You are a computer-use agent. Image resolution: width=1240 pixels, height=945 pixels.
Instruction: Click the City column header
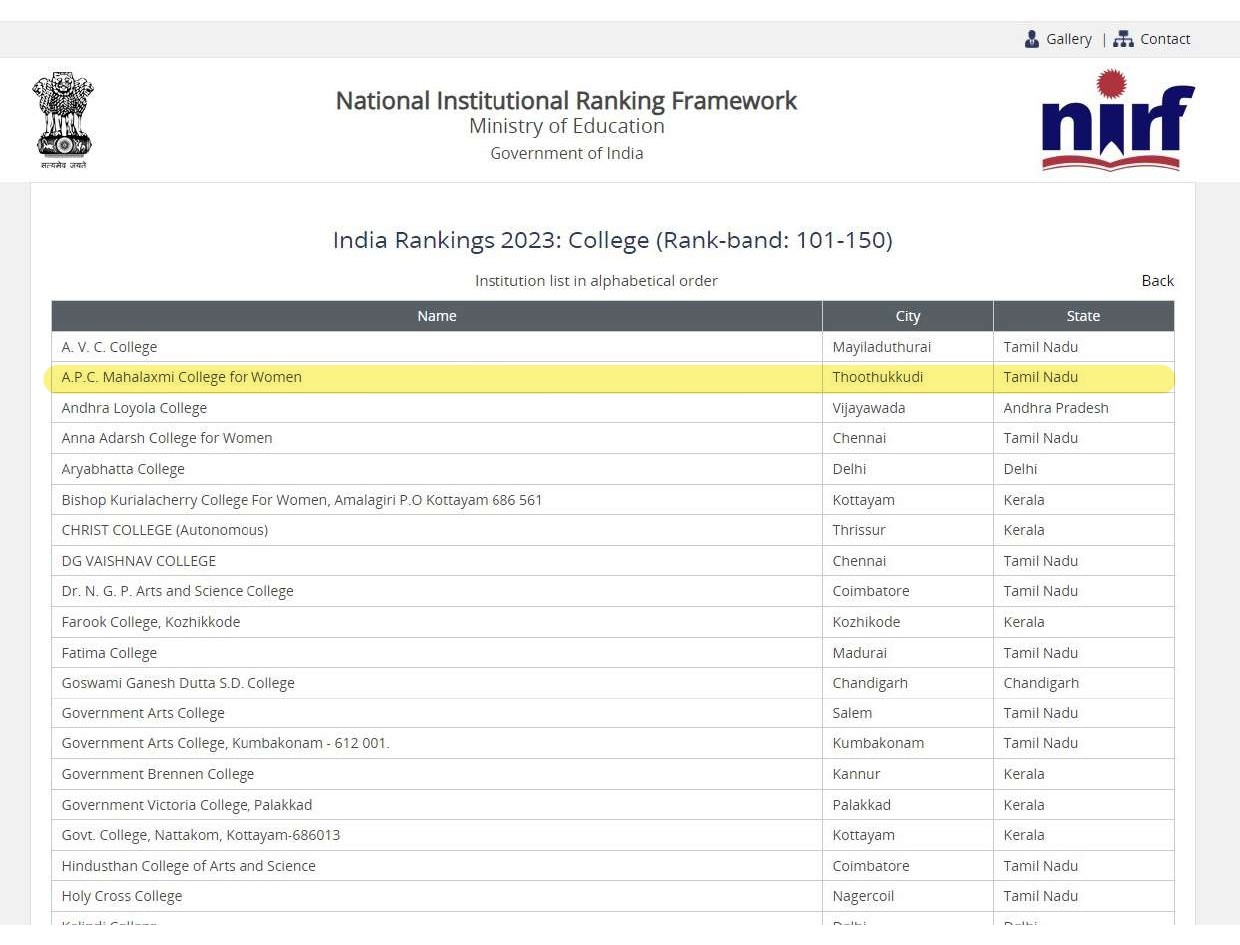[x=908, y=316]
